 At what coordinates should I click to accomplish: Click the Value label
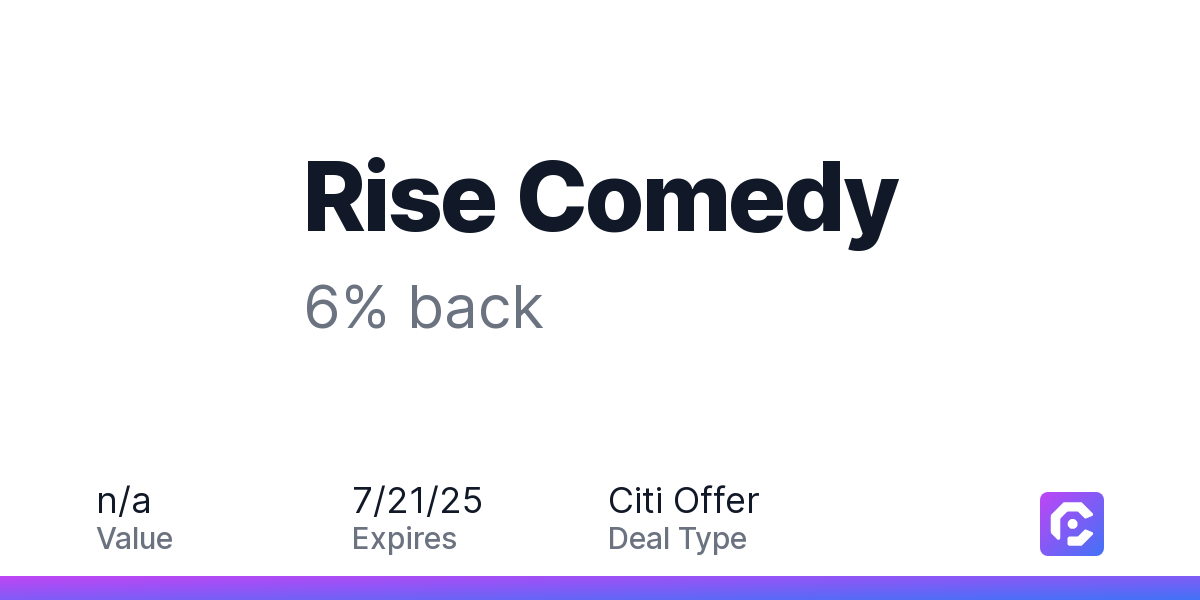coord(135,539)
